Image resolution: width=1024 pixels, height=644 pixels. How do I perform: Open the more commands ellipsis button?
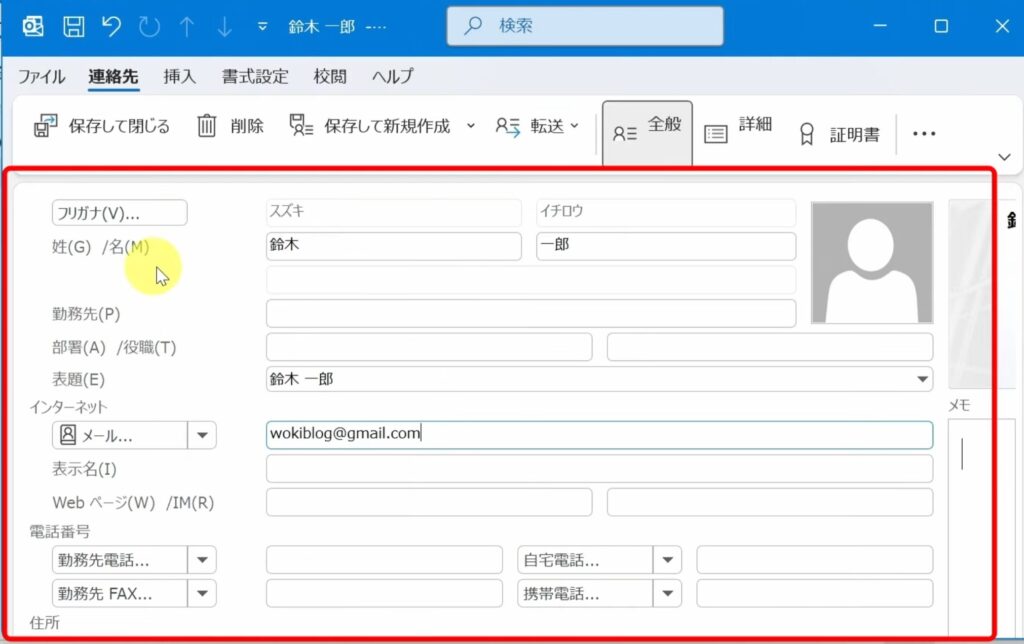(923, 132)
